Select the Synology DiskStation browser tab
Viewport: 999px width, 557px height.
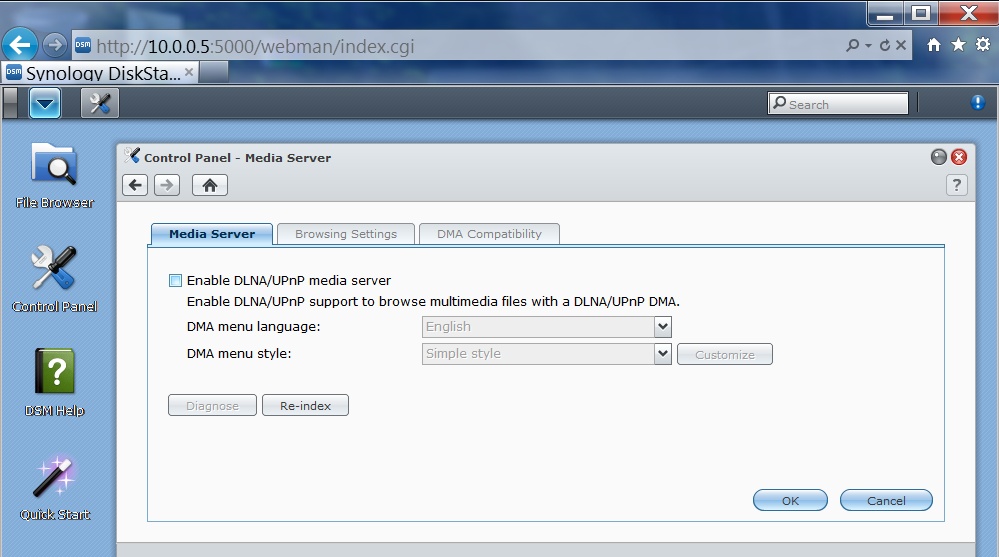pos(101,73)
